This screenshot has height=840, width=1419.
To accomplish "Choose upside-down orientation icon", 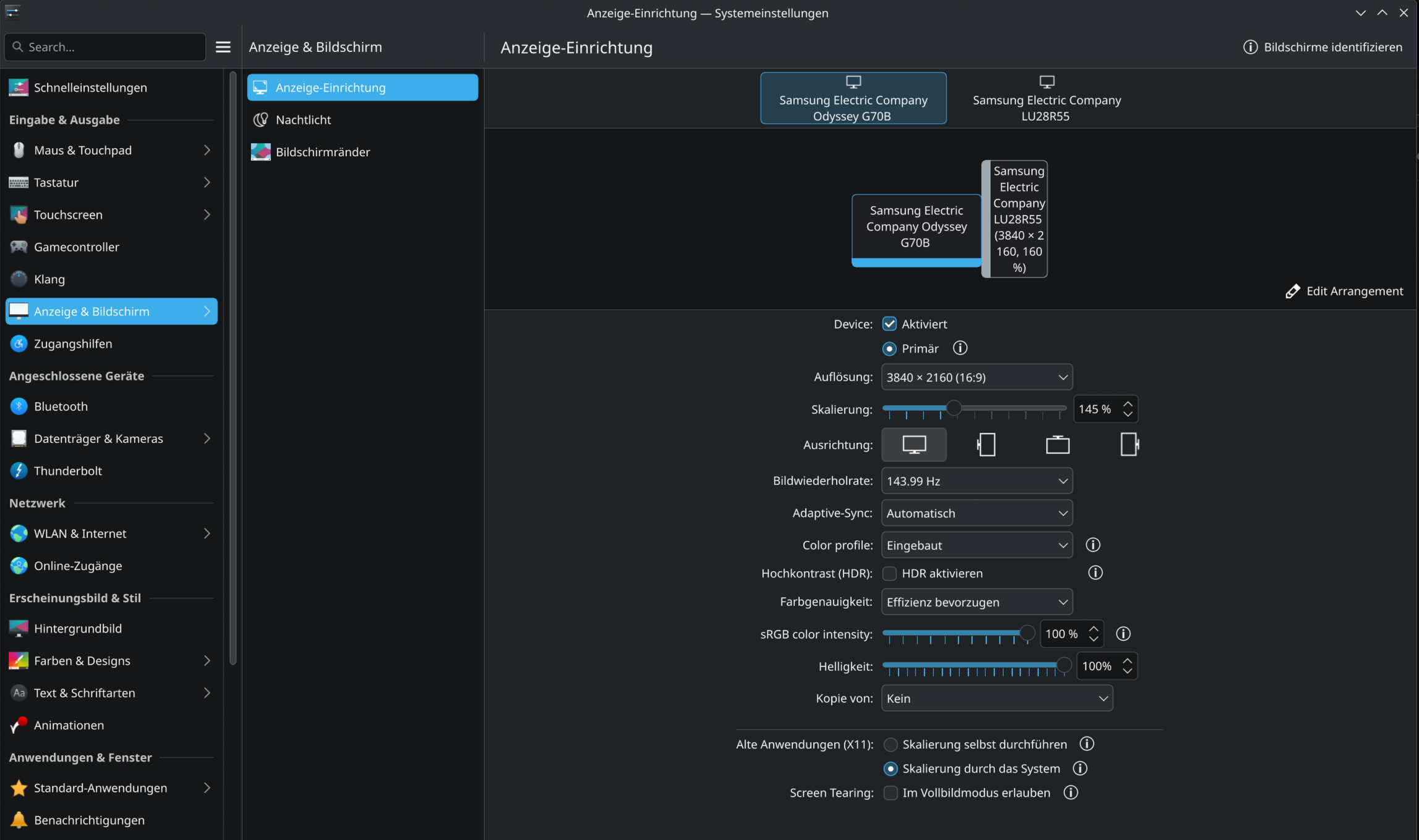I will (1057, 445).
